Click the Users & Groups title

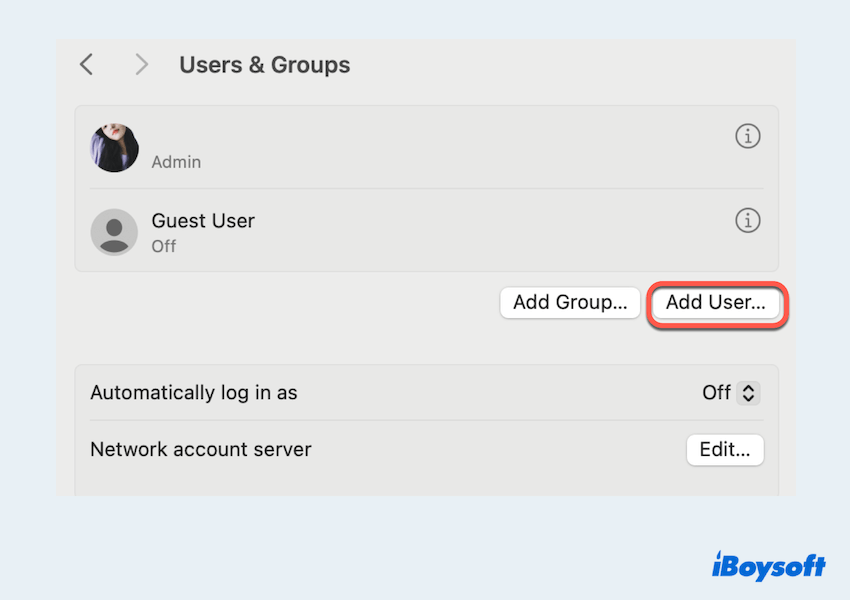265,65
